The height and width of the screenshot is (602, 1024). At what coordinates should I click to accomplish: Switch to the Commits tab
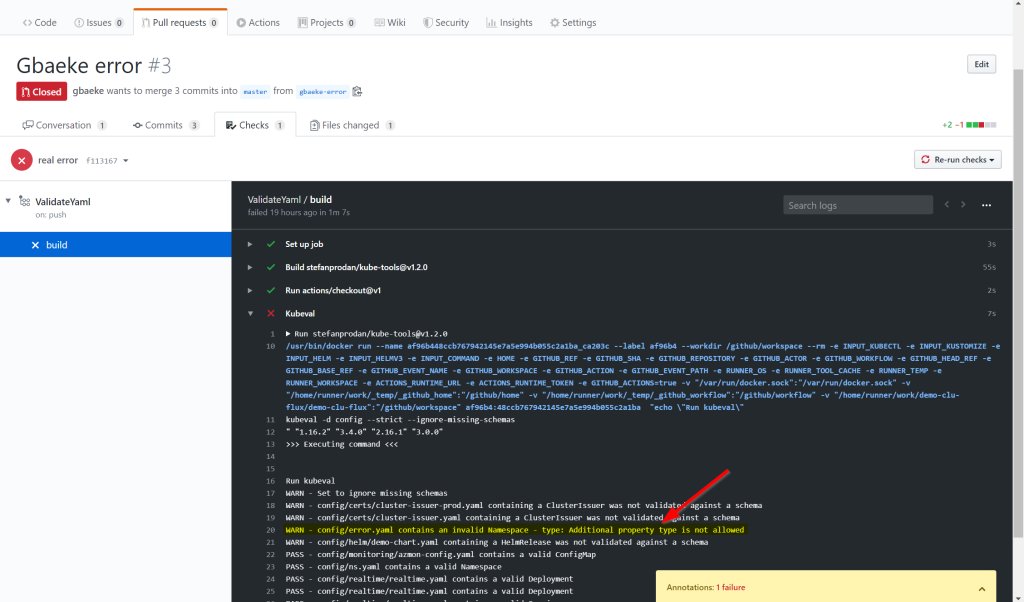coord(165,125)
